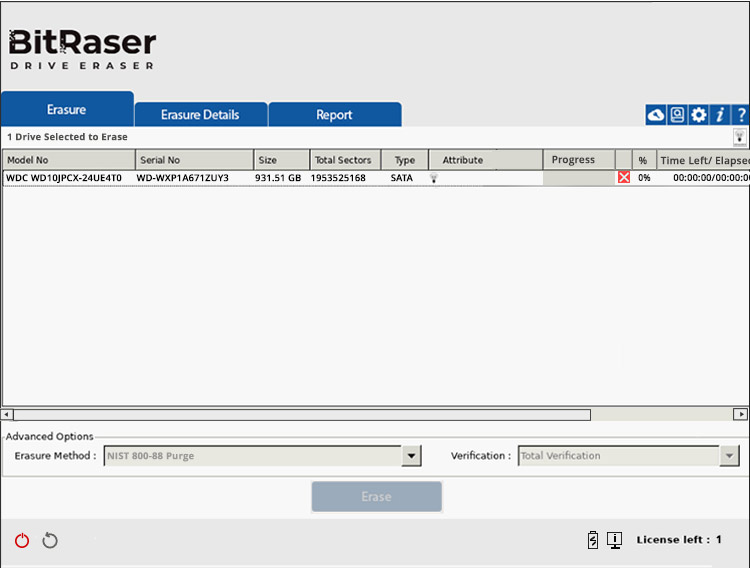This screenshot has height=568, width=750.
Task: Click the % column header
Action: click(643, 160)
